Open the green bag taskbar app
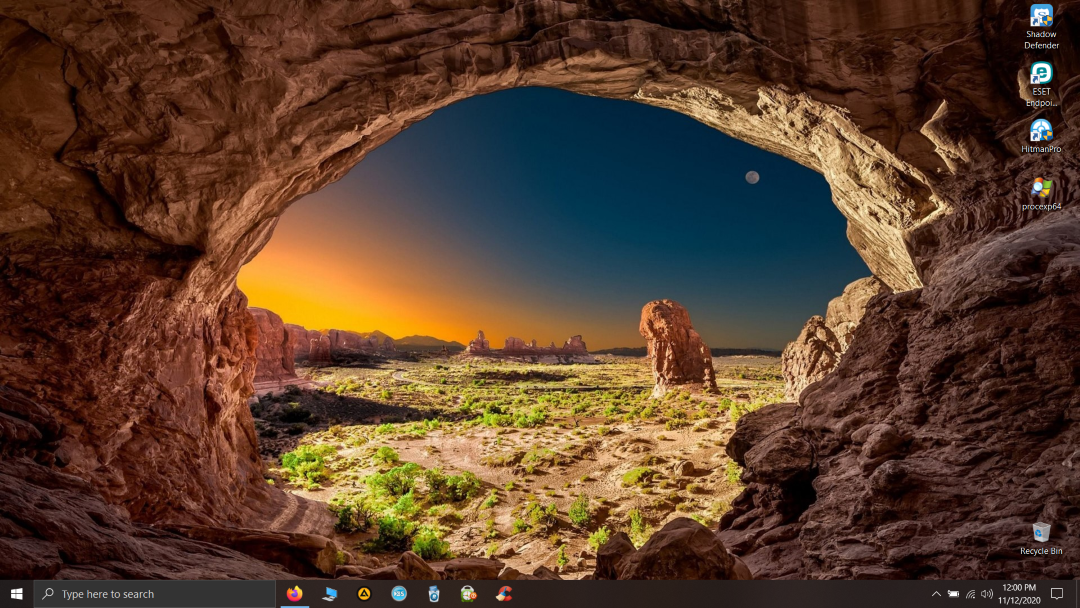 click(x=468, y=594)
